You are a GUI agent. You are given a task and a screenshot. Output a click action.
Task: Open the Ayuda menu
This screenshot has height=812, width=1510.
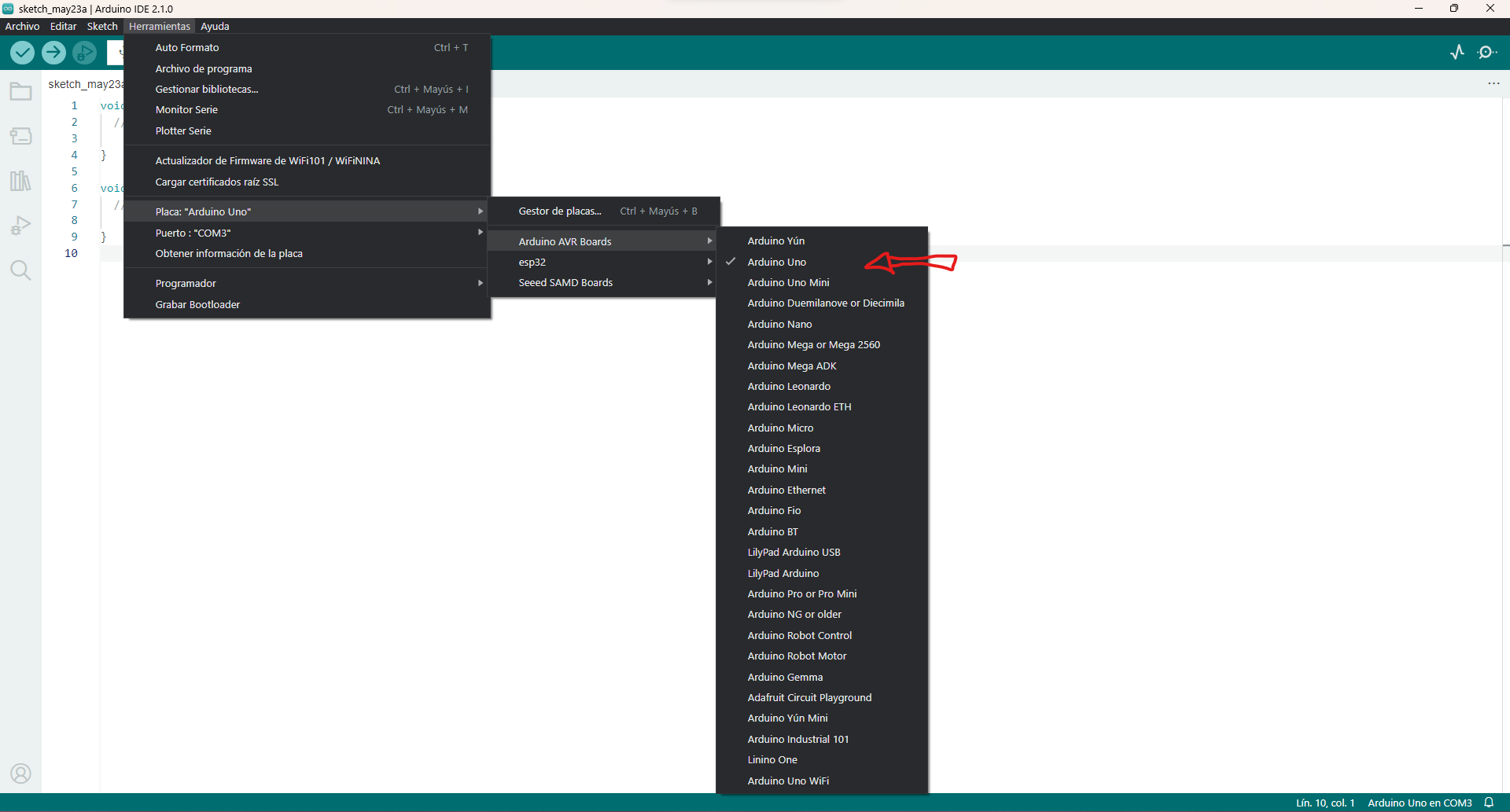click(x=215, y=26)
